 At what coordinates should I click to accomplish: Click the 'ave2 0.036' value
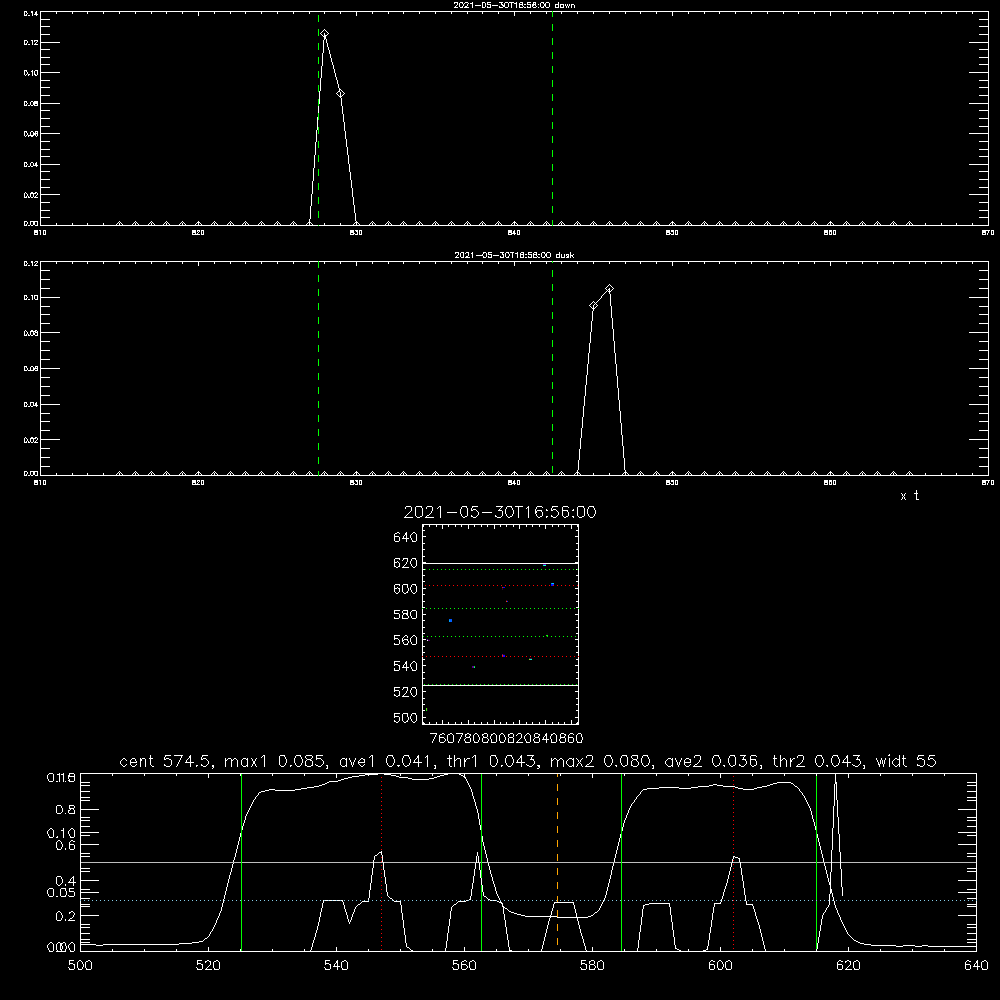(712, 761)
